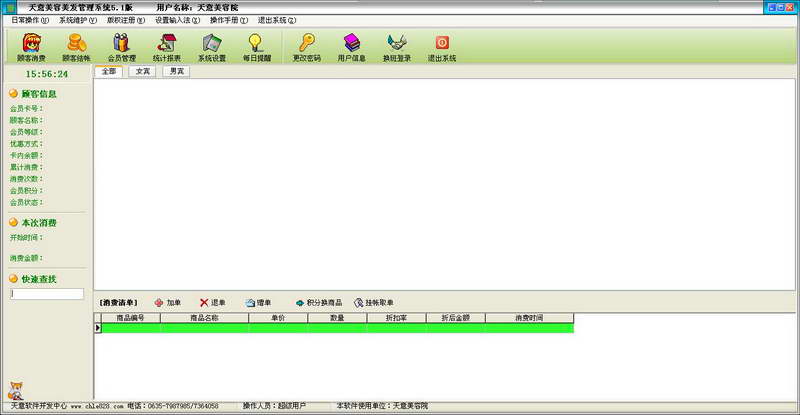Click the 顾客结帐 coins icon
Viewport: 800px width, 415px height.
[76, 47]
